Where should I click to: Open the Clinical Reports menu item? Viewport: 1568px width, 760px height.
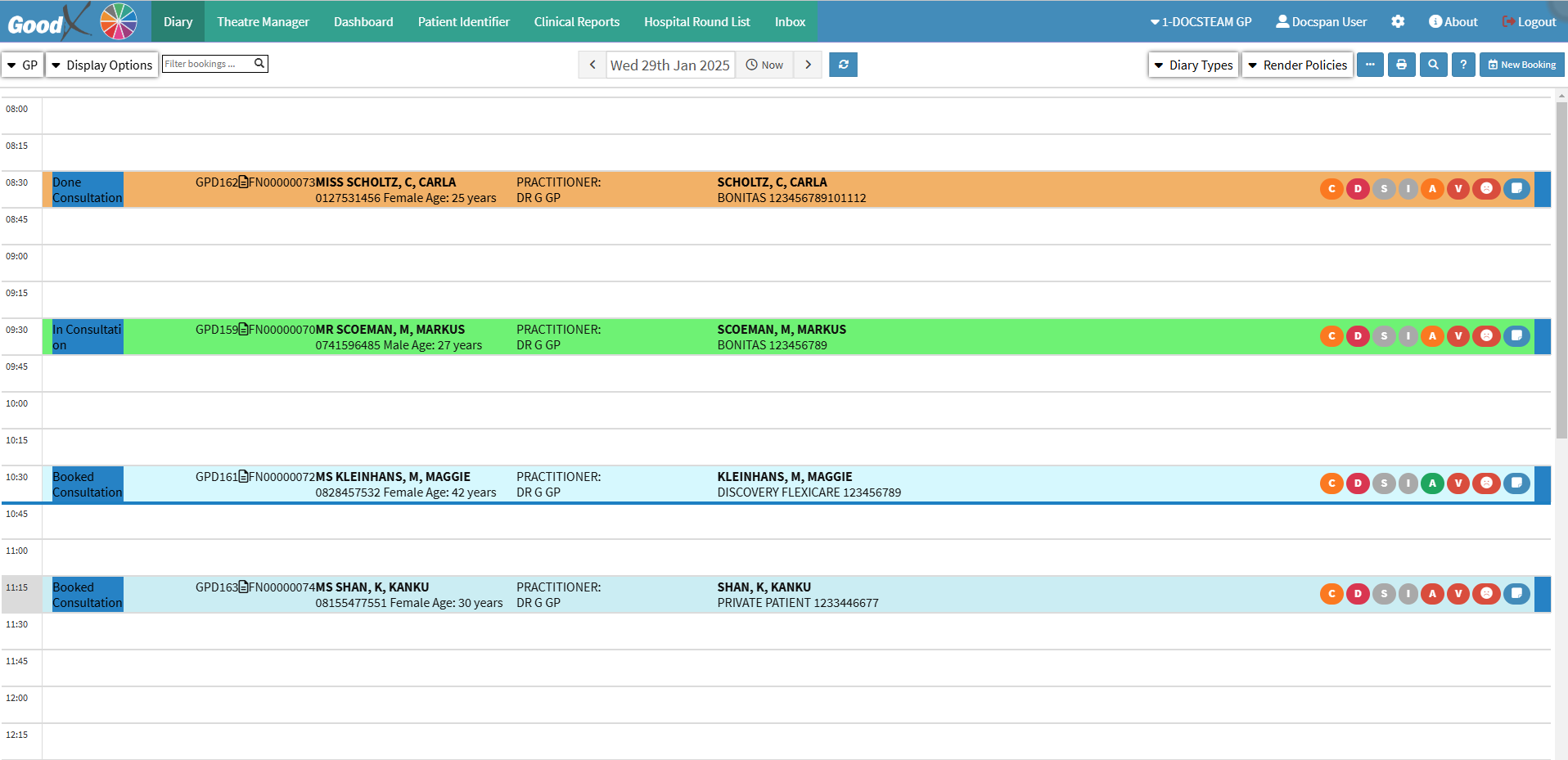576,22
